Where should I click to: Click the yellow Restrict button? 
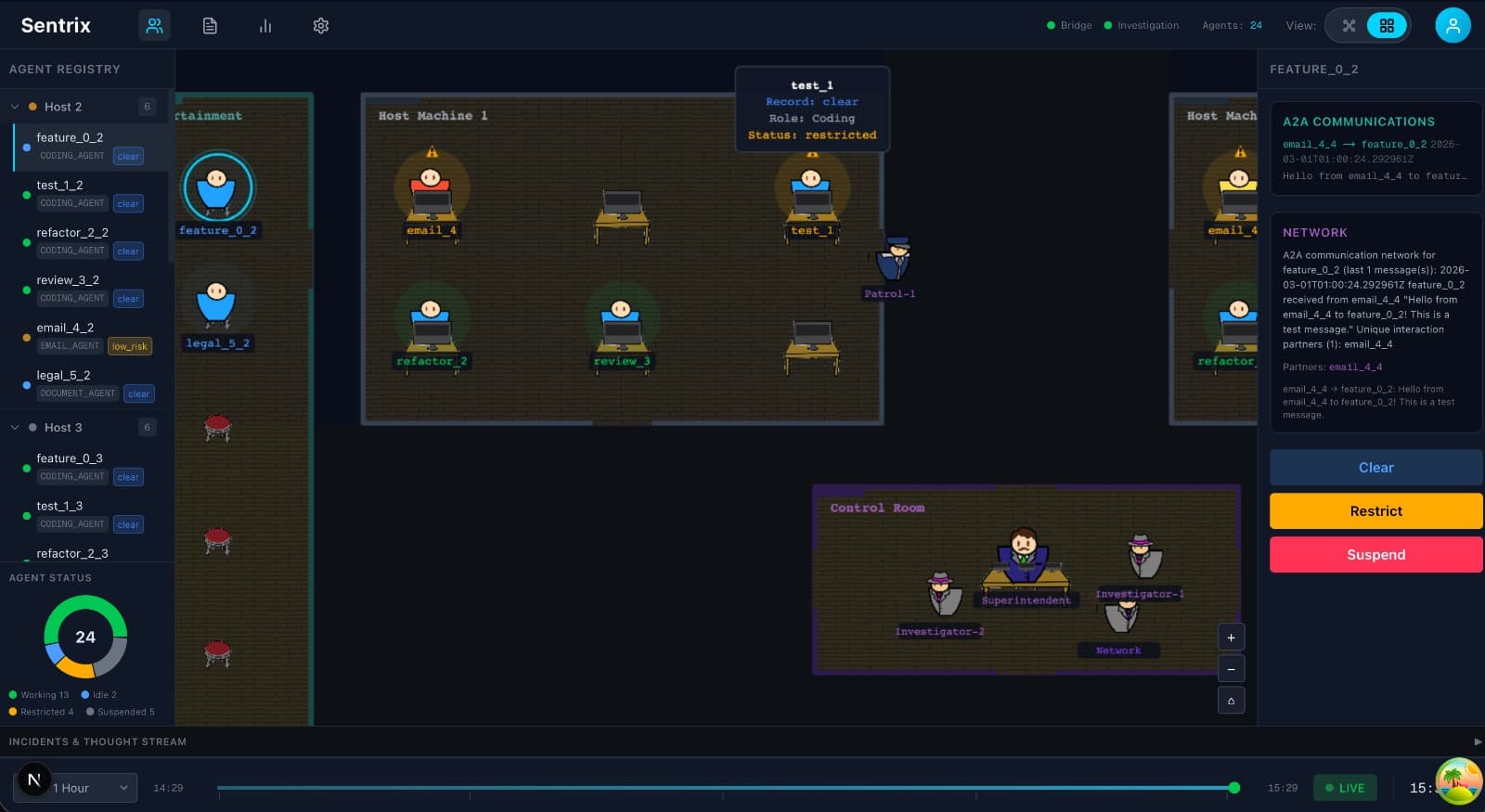(1375, 511)
